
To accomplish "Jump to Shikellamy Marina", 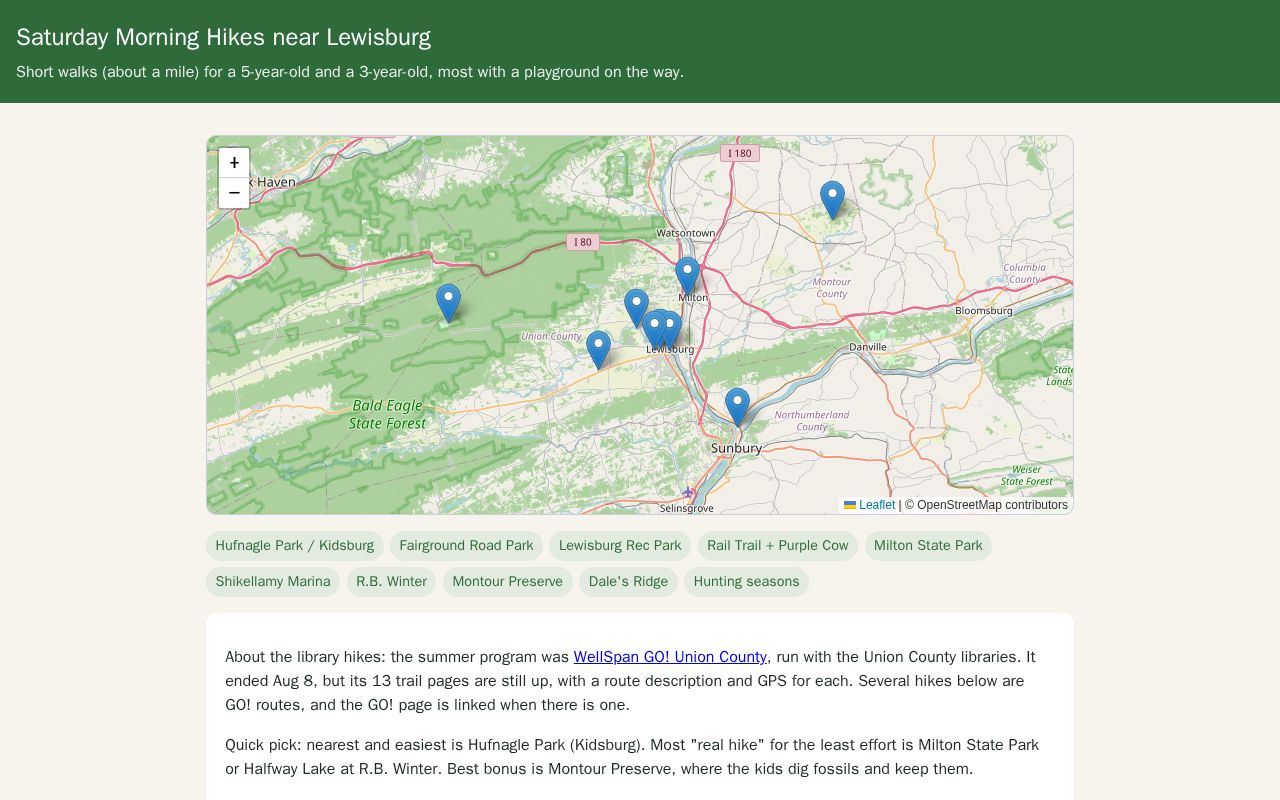I will [273, 582].
